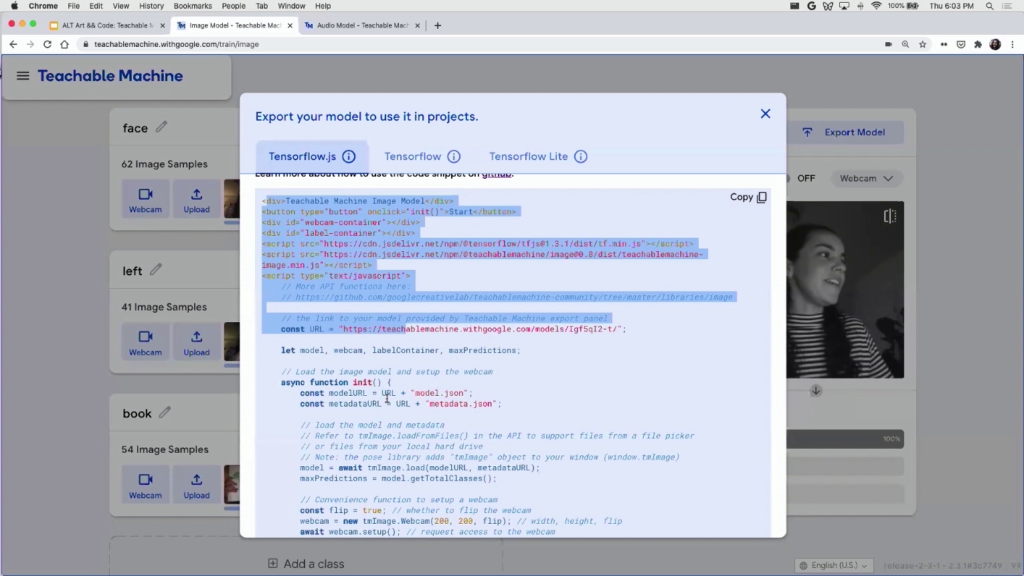Image resolution: width=1024 pixels, height=576 pixels.
Task: Close the Image Model browser tab
Action: pyautogui.click(x=290, y=25)
